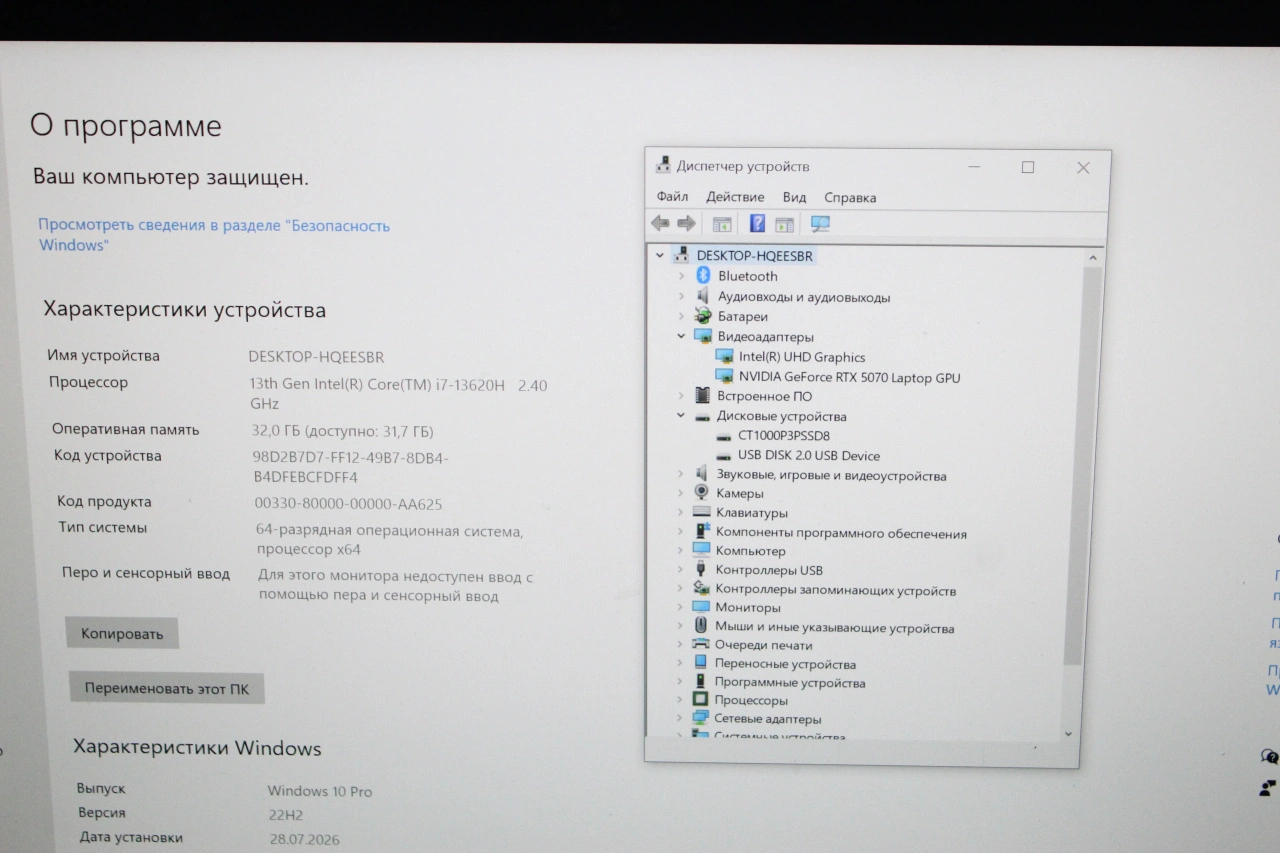Click the icon beside NVIDIA GeForce RTX 5070
Viewport: 1280px width, 853px height.
(x=725, y=377)
